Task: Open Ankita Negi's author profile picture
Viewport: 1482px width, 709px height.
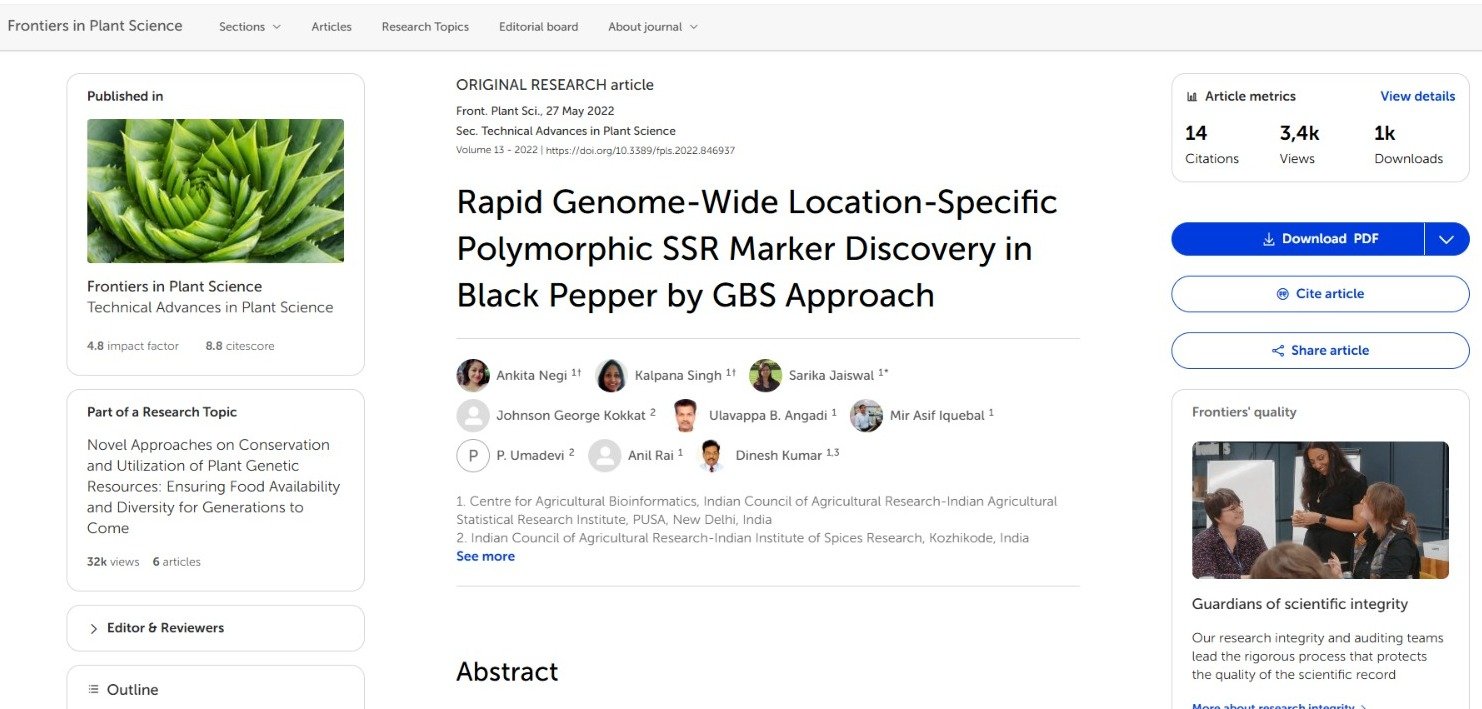Action: (473, 374)
